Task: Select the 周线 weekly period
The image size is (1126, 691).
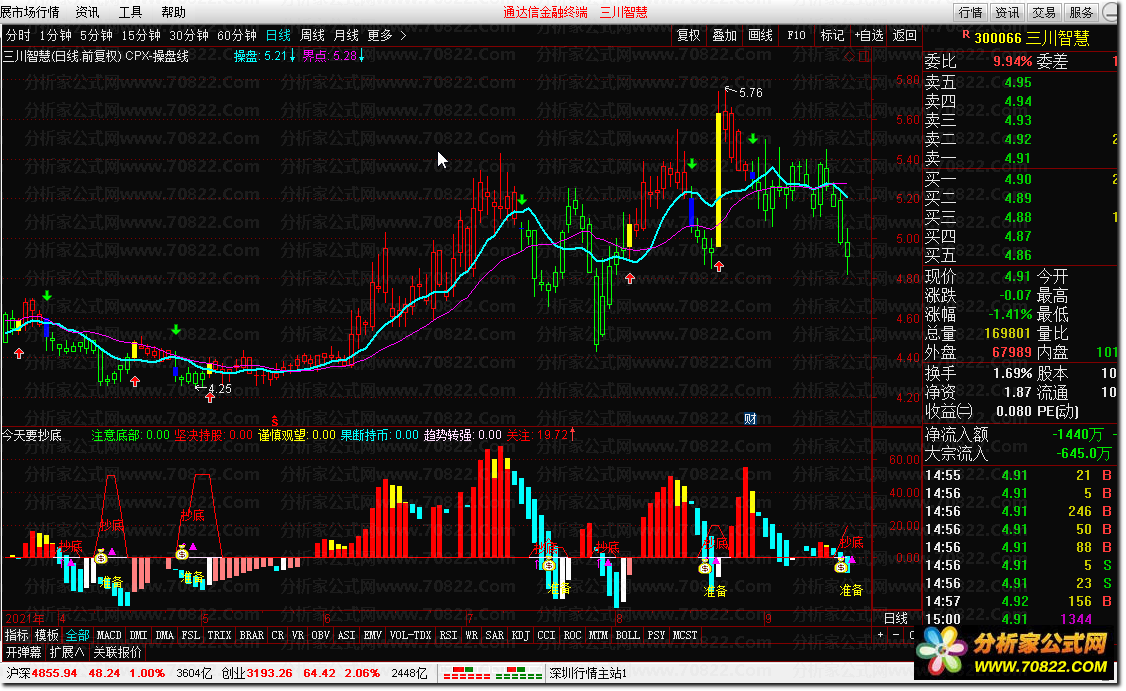Action: tap(312, 35)
